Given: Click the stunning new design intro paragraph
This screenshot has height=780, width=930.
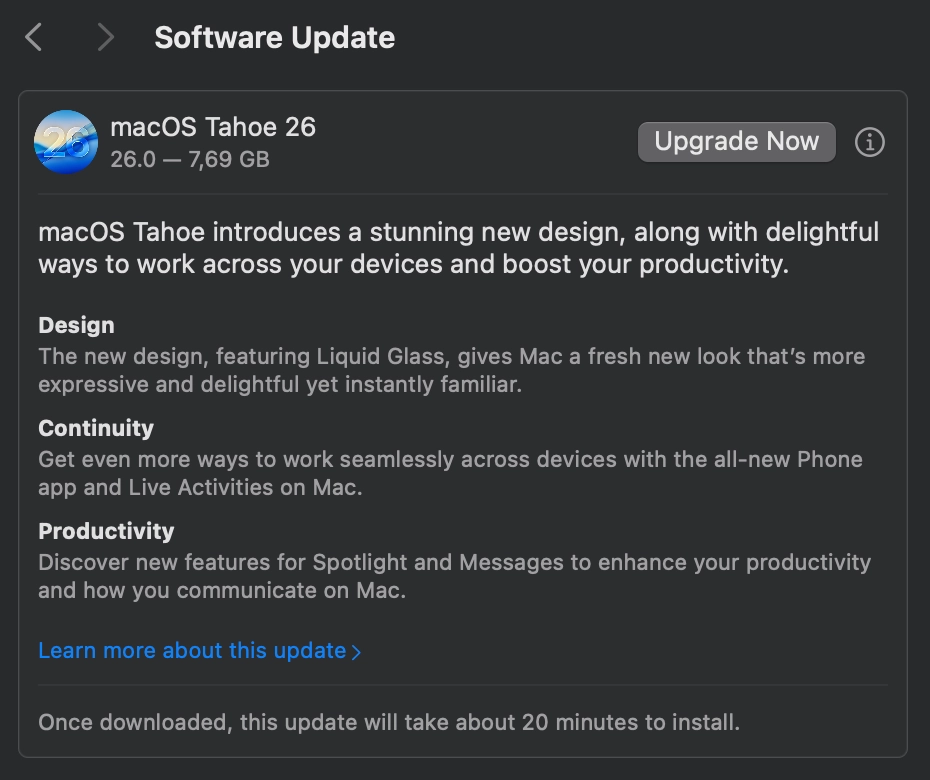Looking at the screenshot, I should click(x=458, y=248).
